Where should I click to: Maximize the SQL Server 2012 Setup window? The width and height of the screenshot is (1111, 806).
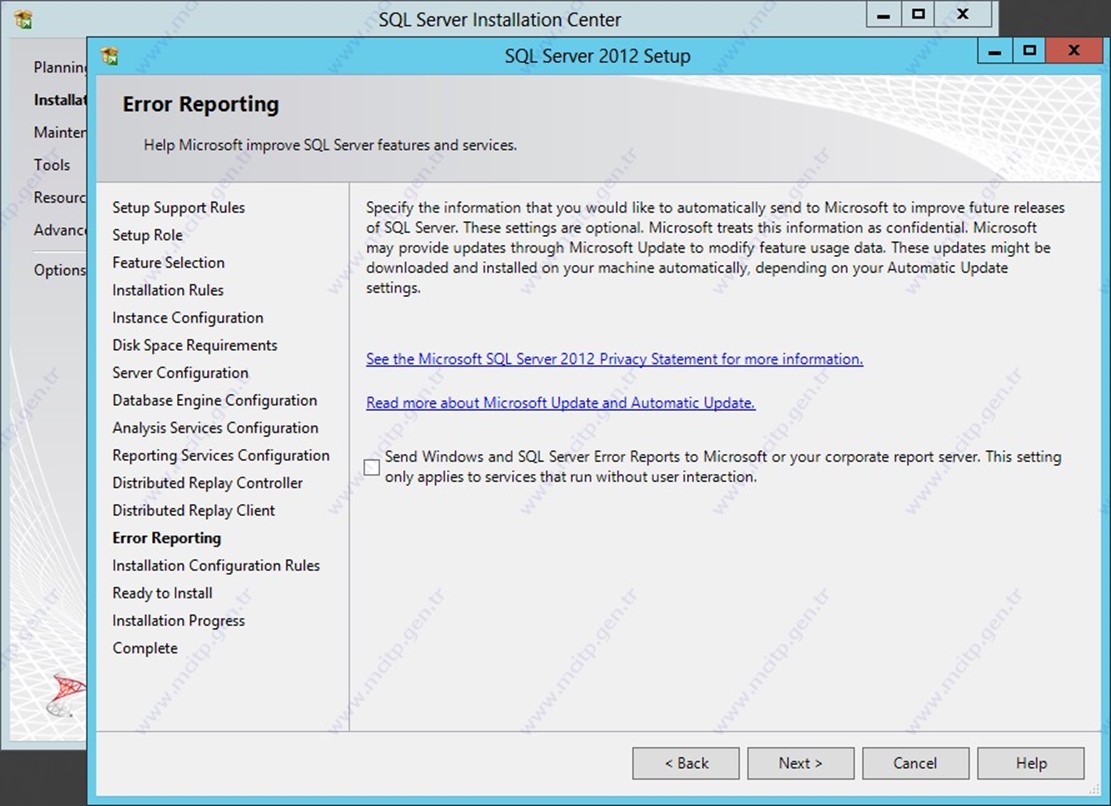tap(1030, 51)
